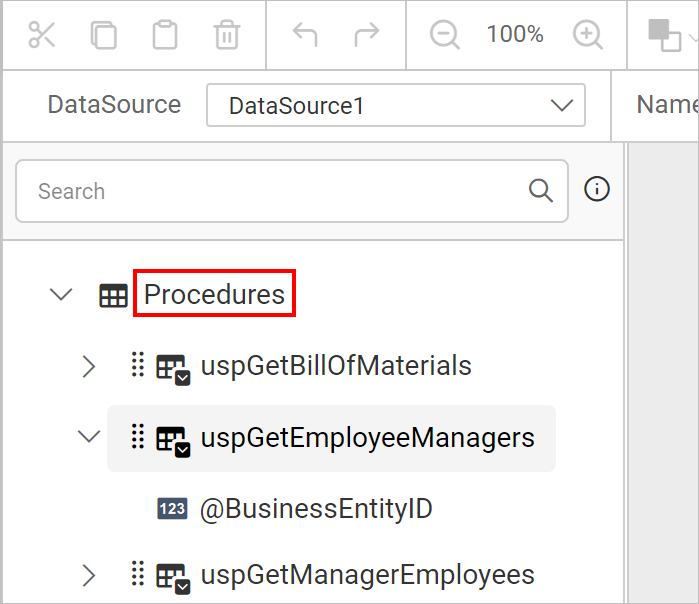Expand the uspGetBillOfMaterials procedure
This screenshot has height=604, width=699.
[x=89, y=367]
